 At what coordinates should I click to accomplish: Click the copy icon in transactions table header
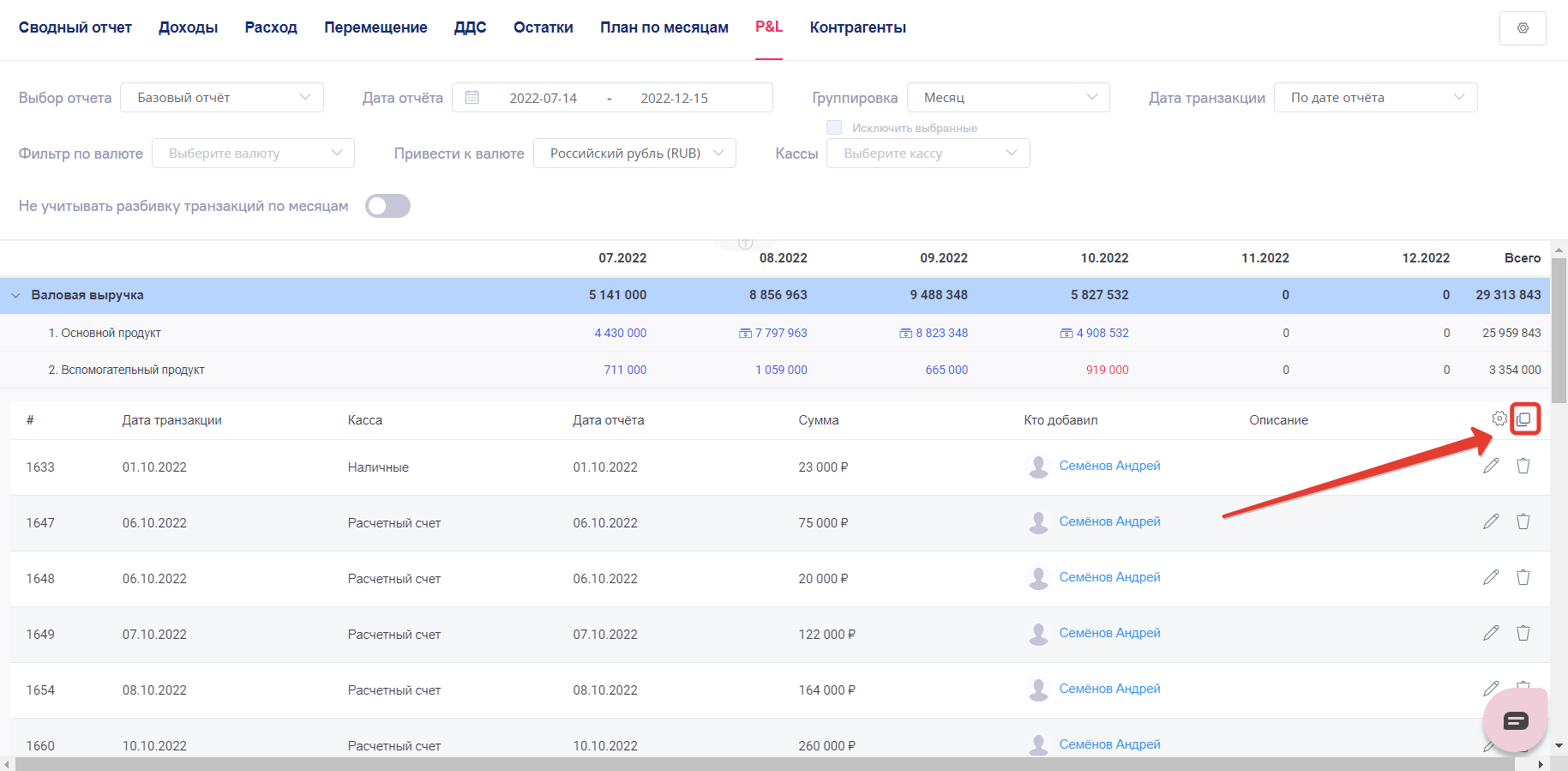(1524, 419)
